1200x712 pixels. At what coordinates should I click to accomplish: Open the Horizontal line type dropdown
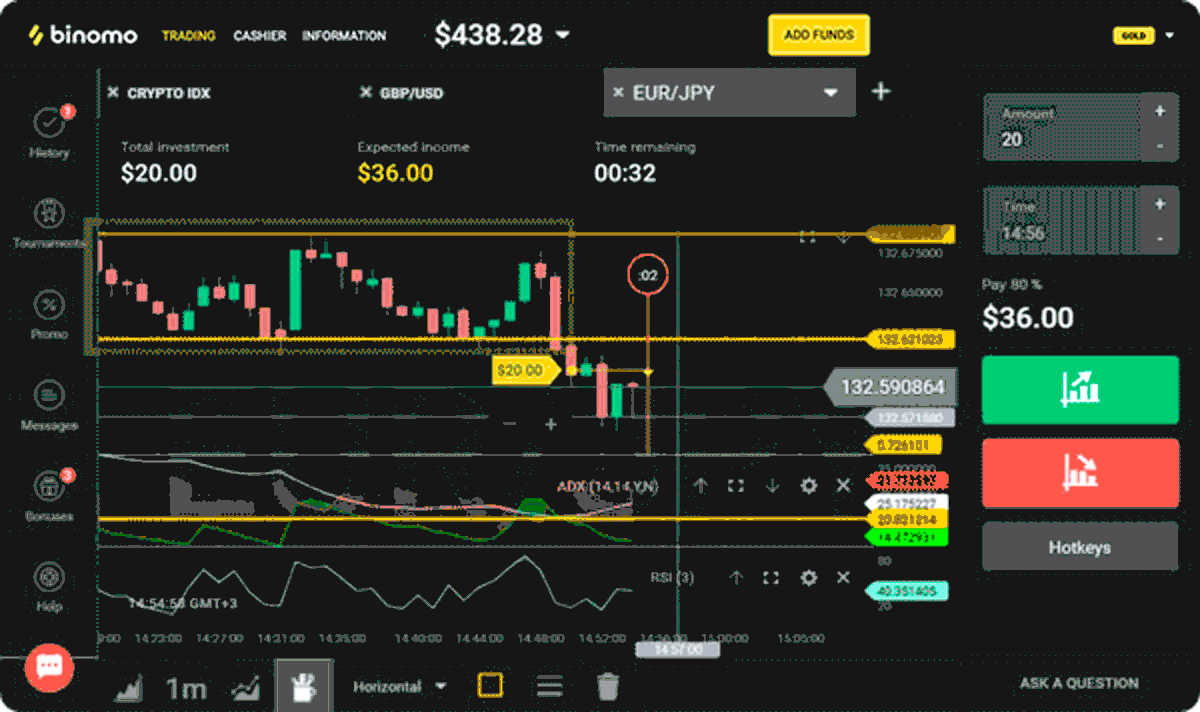coord(401,686)
